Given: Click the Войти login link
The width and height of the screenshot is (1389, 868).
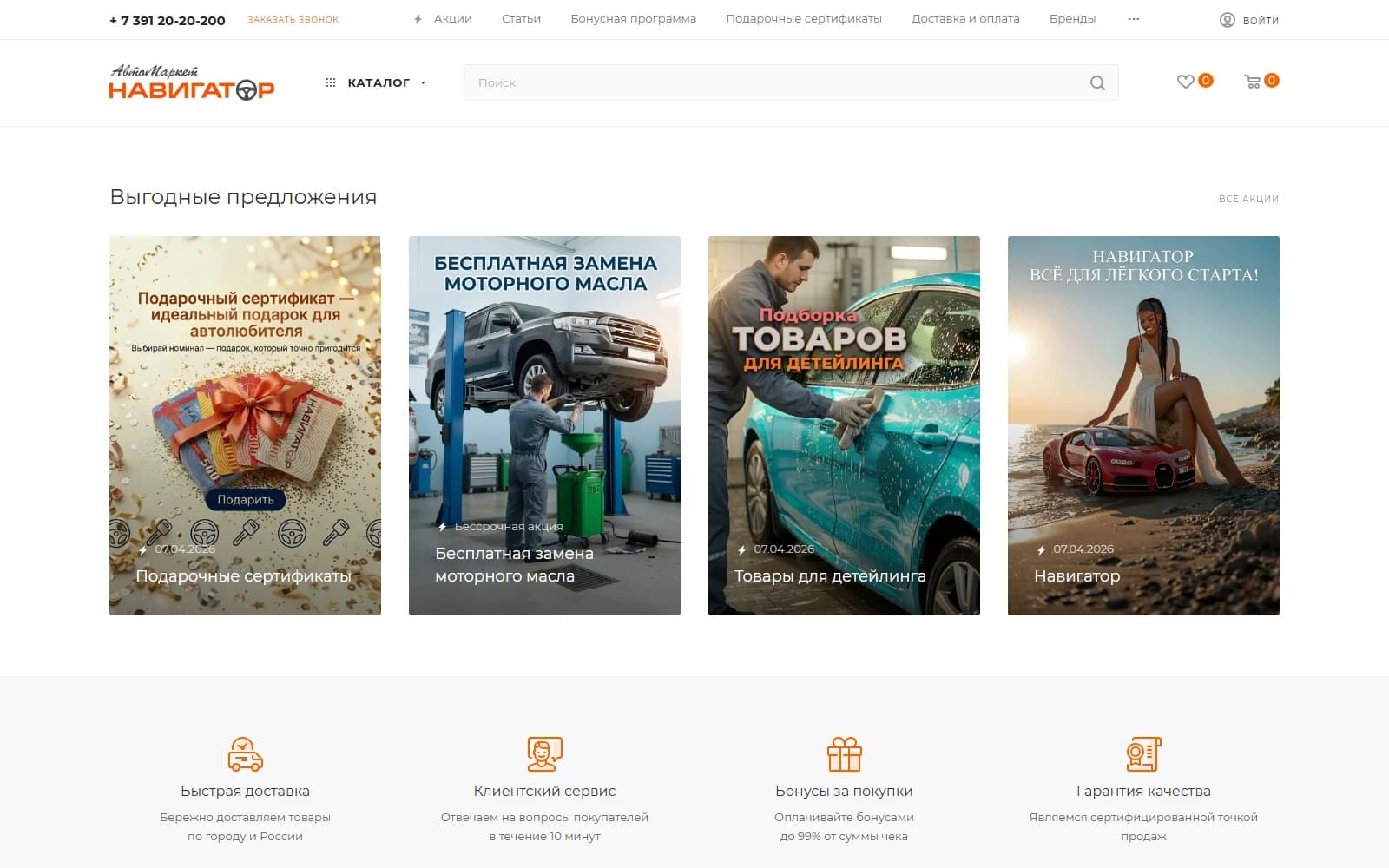Looking at the screenshot, I should tap(1261, 21).
